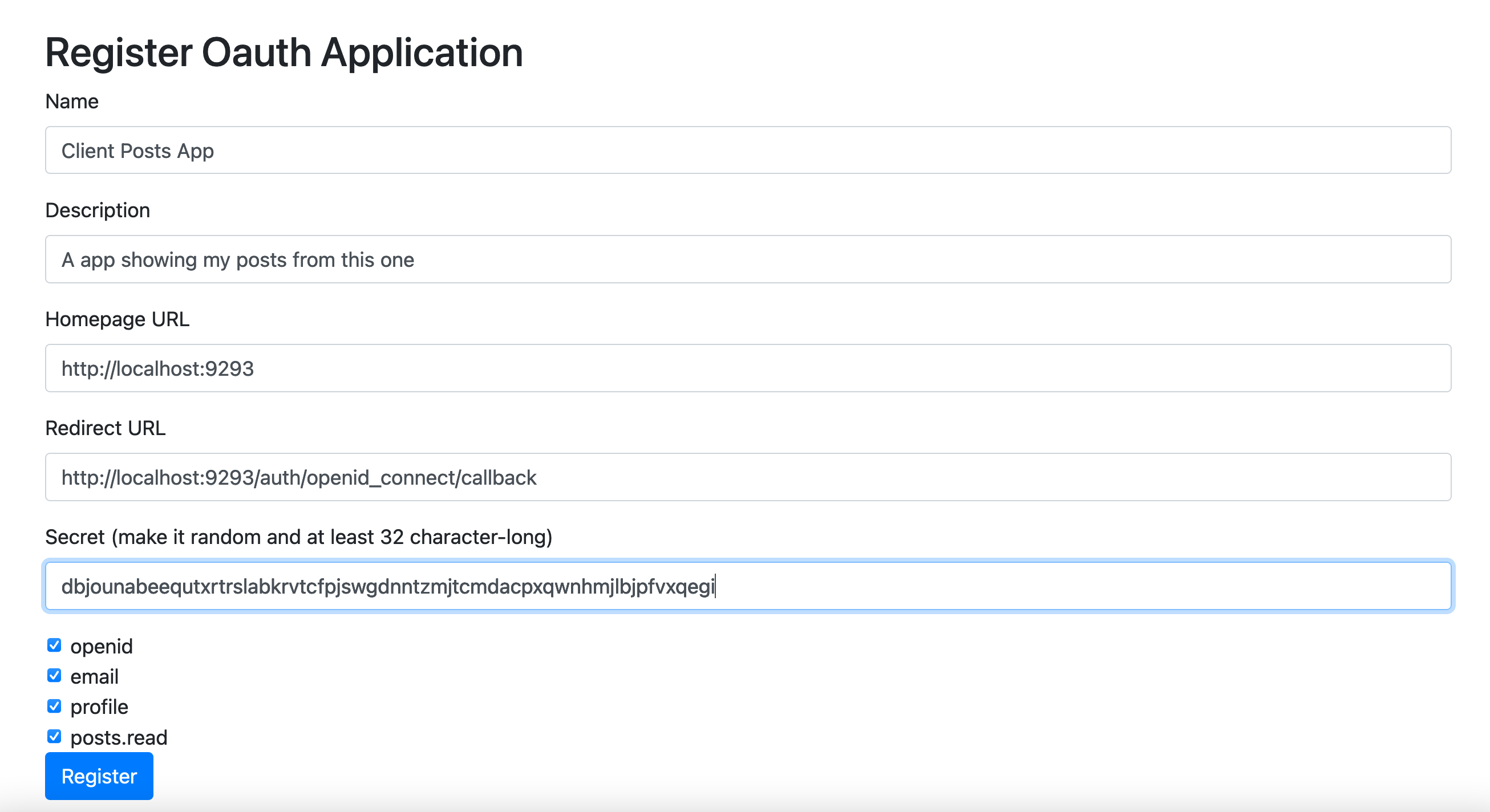Click the "openid" checkbox label text
This screenshot has height=812, width=1490.
pos(101,646)
